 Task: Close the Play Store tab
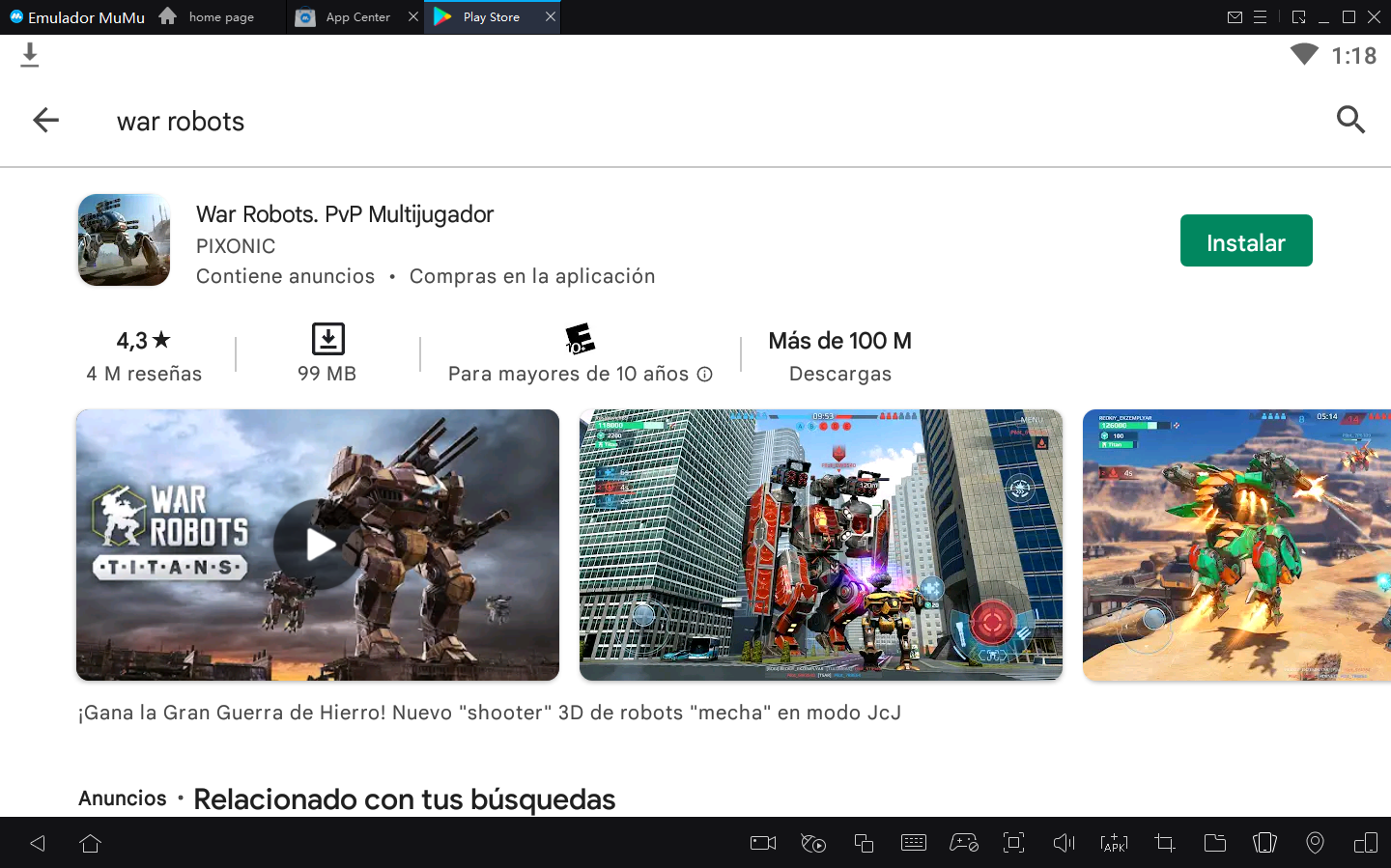pyautogui.click(x=551, y=16)
